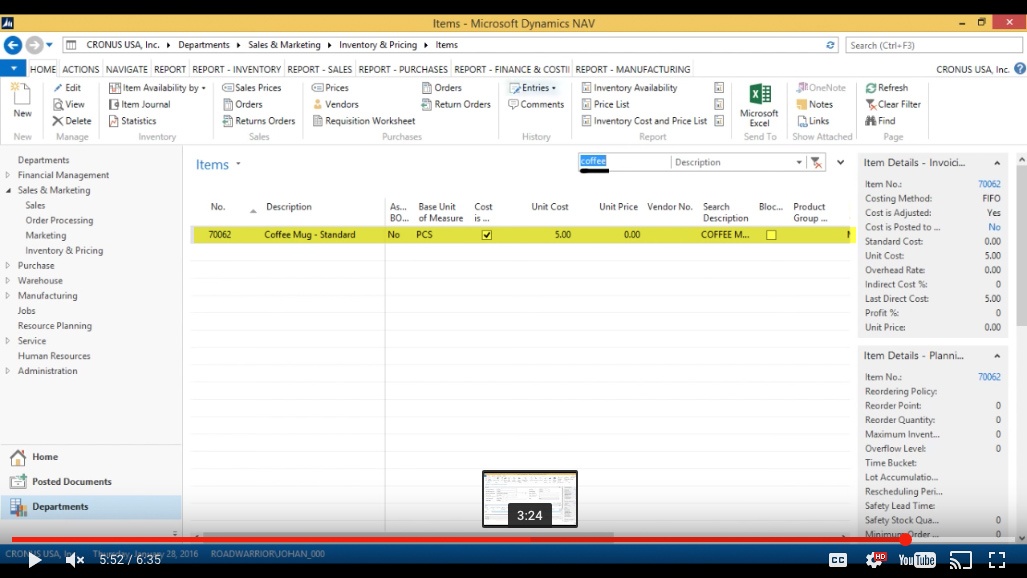Screen dimensions: 1027x578
Task: Enter video fullscreen mode
Action: point(997,560)
